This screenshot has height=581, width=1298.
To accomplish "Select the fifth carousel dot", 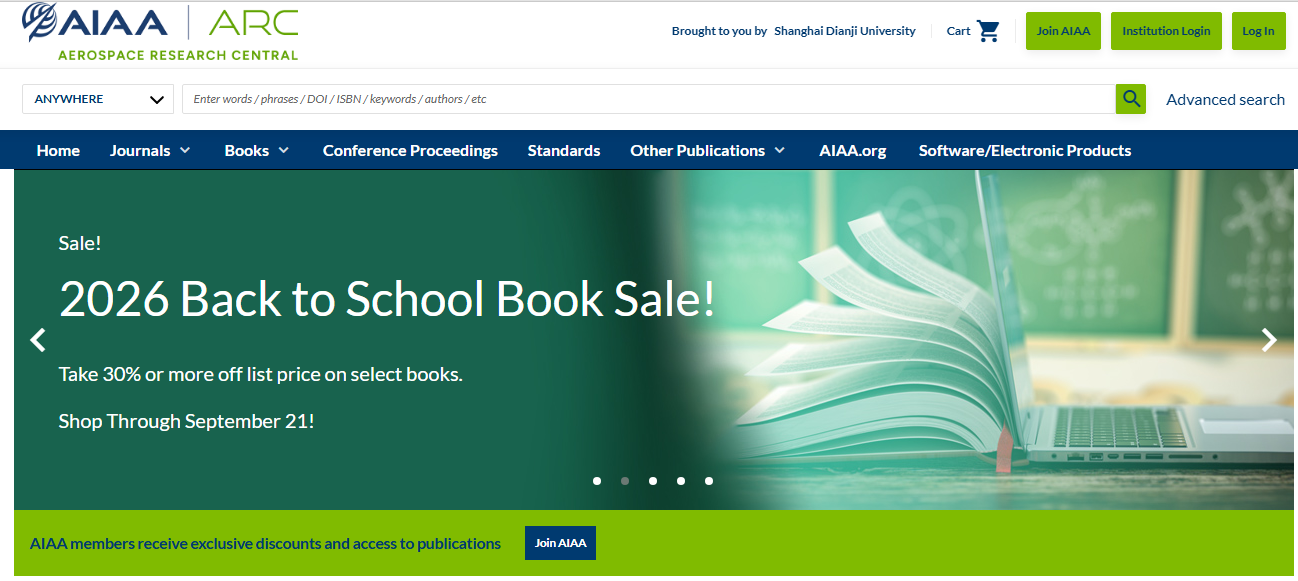I will (x=709, y=481).
